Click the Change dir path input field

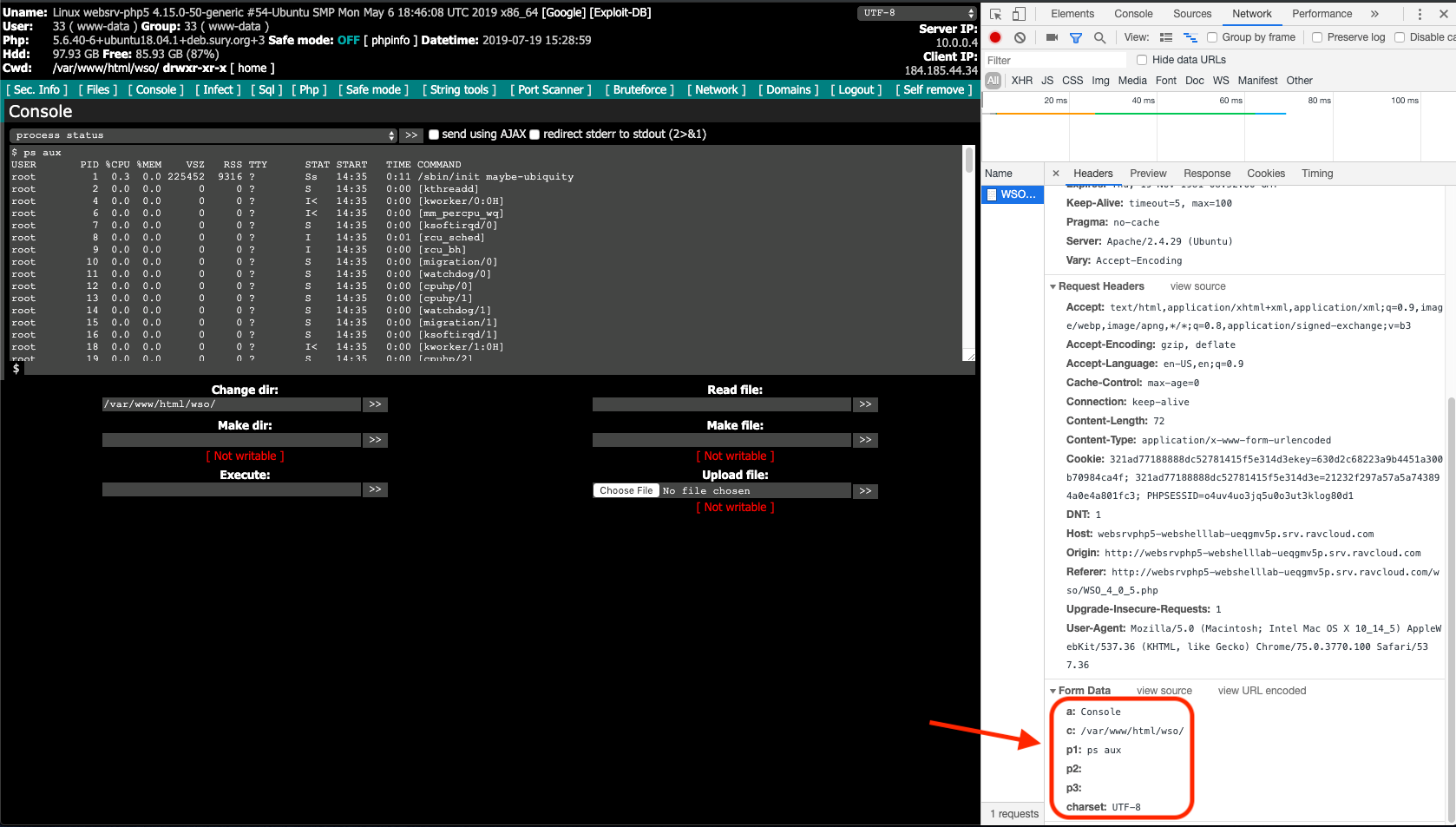tap(231, 404)
